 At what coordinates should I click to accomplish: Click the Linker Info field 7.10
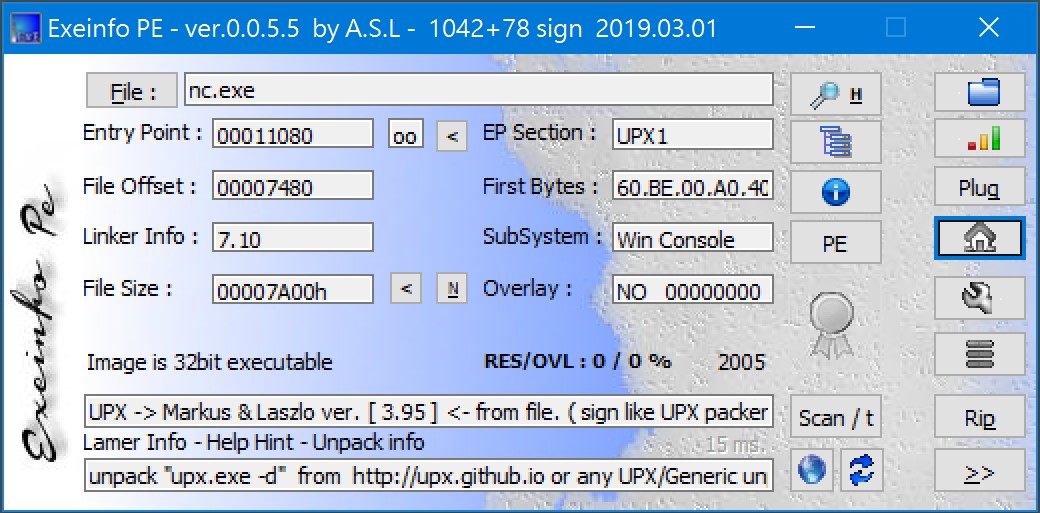(x=292, y=237)
